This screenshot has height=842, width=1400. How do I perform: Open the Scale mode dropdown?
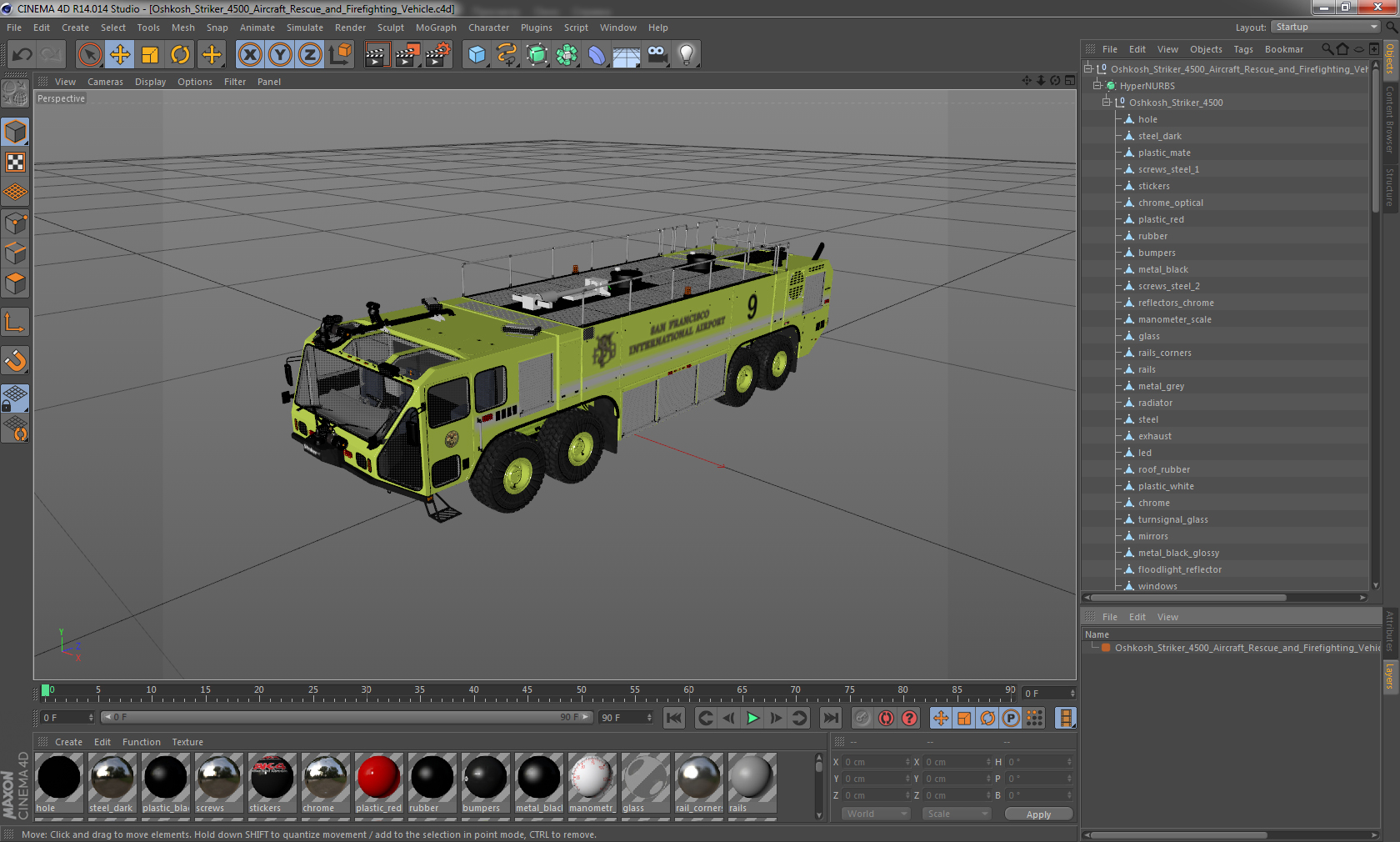[956, 814]
